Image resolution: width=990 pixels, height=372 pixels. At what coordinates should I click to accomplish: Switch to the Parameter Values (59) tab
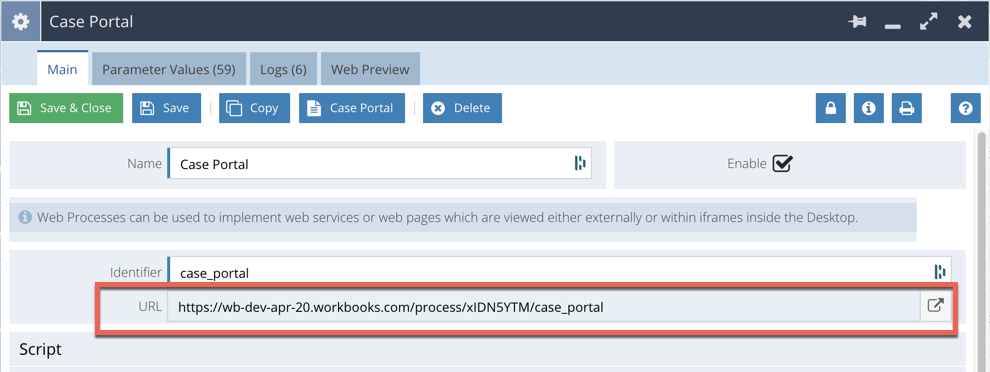tap(169, 69)
